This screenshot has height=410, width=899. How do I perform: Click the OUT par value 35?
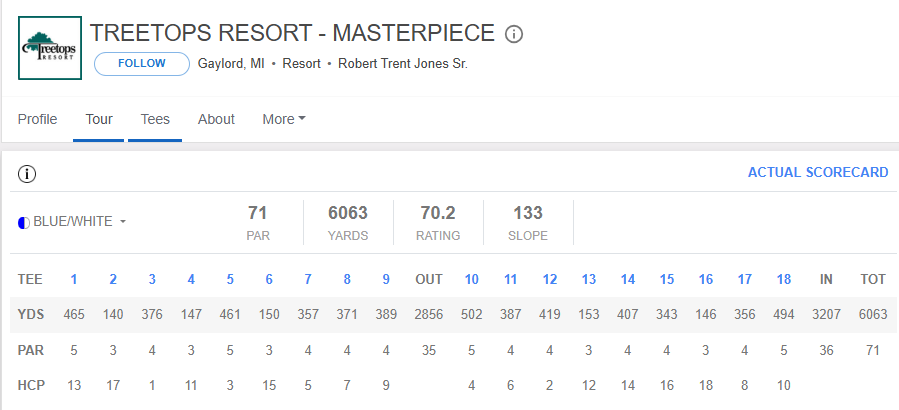point(429,350)
